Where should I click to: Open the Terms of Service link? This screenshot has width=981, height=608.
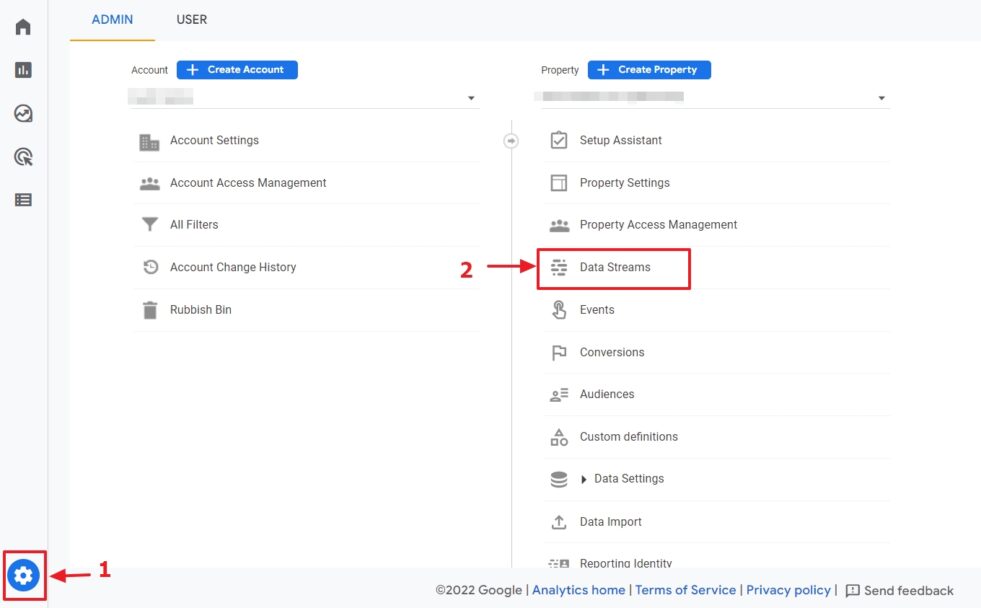(685, 590)
